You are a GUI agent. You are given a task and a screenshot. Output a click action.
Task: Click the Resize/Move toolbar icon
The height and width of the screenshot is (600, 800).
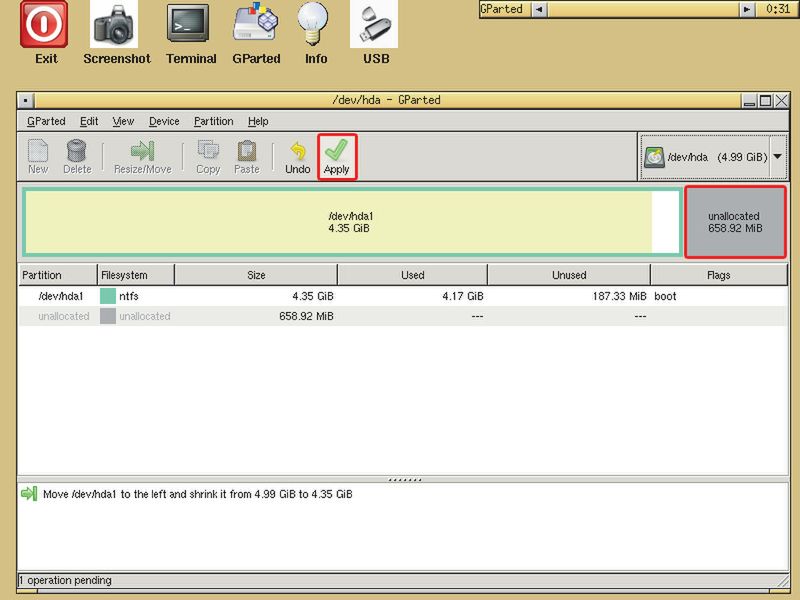(142, 151)
